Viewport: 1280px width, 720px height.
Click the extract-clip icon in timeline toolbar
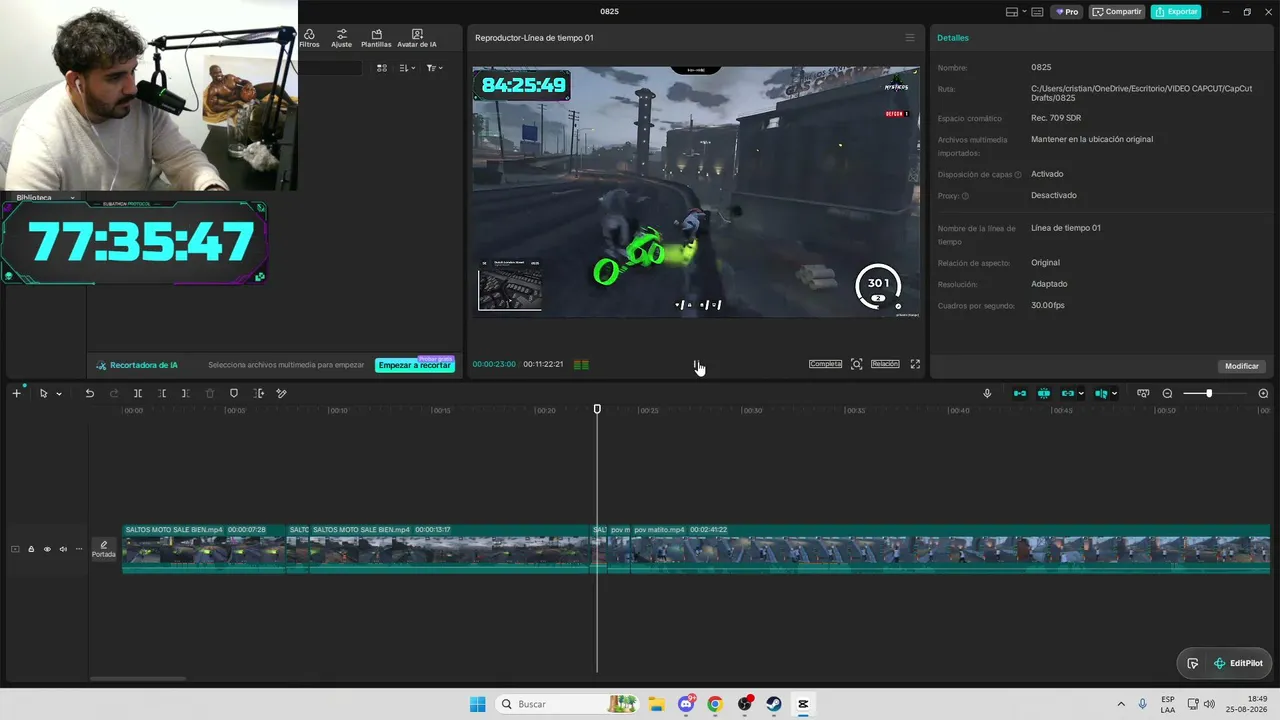(259, 393)
